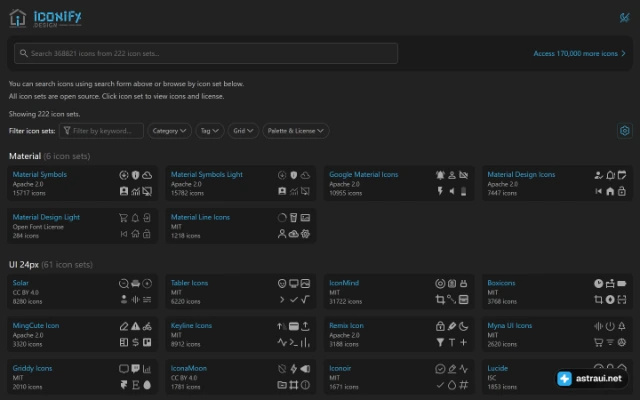Expand the Palette & License dropdown

click(296, 131)
